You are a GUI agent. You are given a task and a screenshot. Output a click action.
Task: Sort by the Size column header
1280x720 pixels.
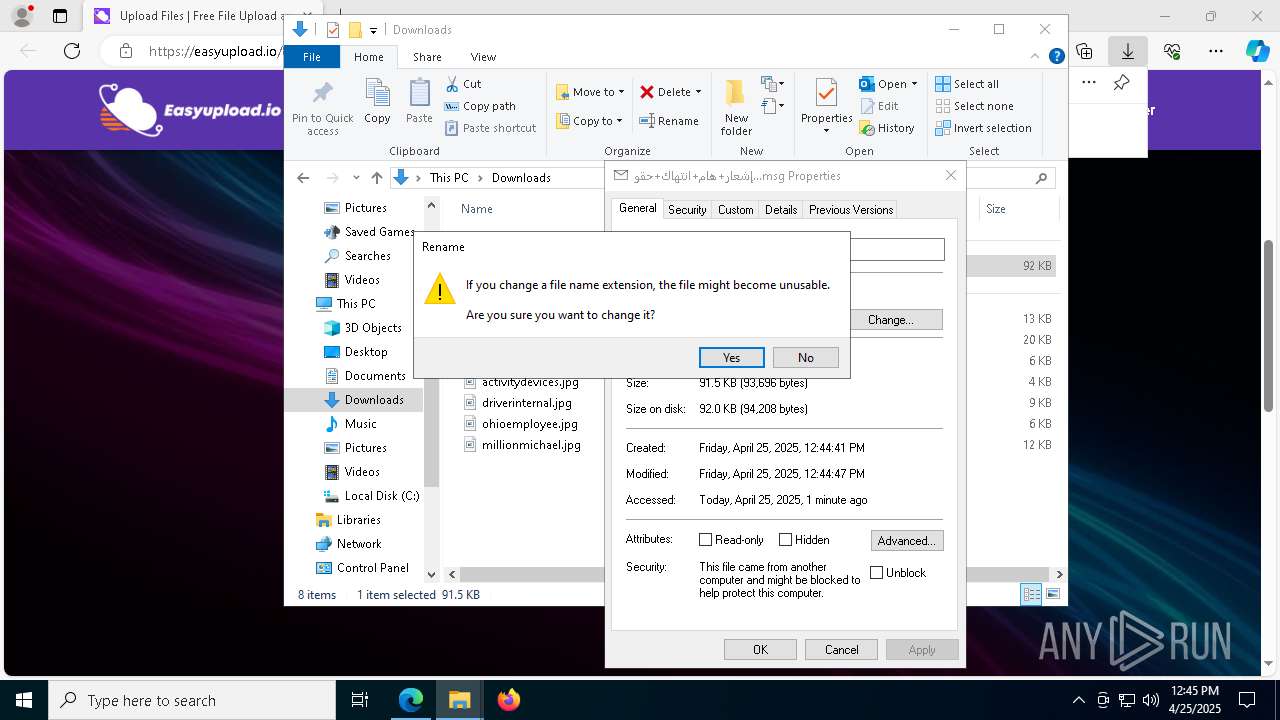996,209
